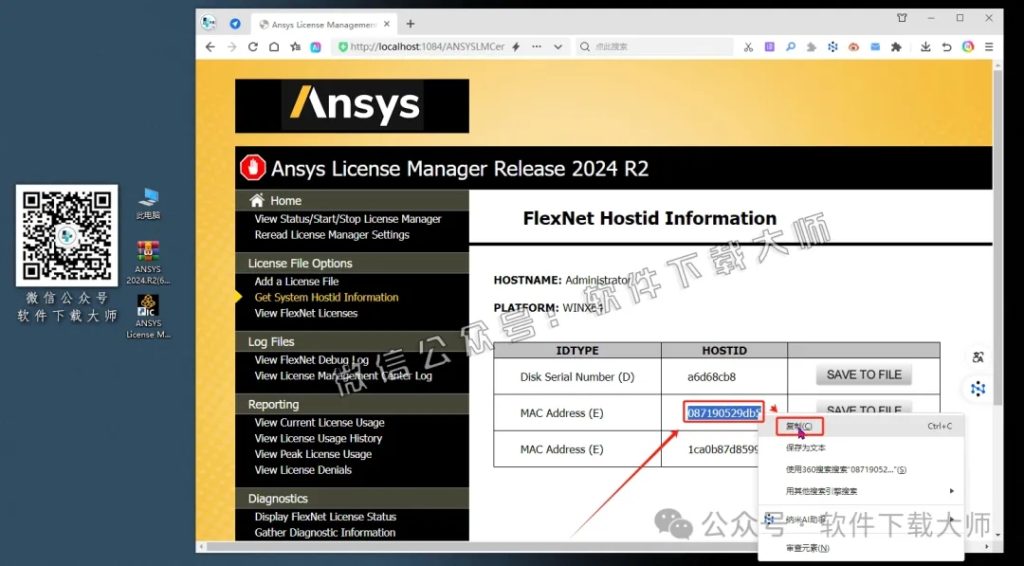Click inside the browser search box
This screenshot has height=566, width=1024.
(x=656, y=47)
